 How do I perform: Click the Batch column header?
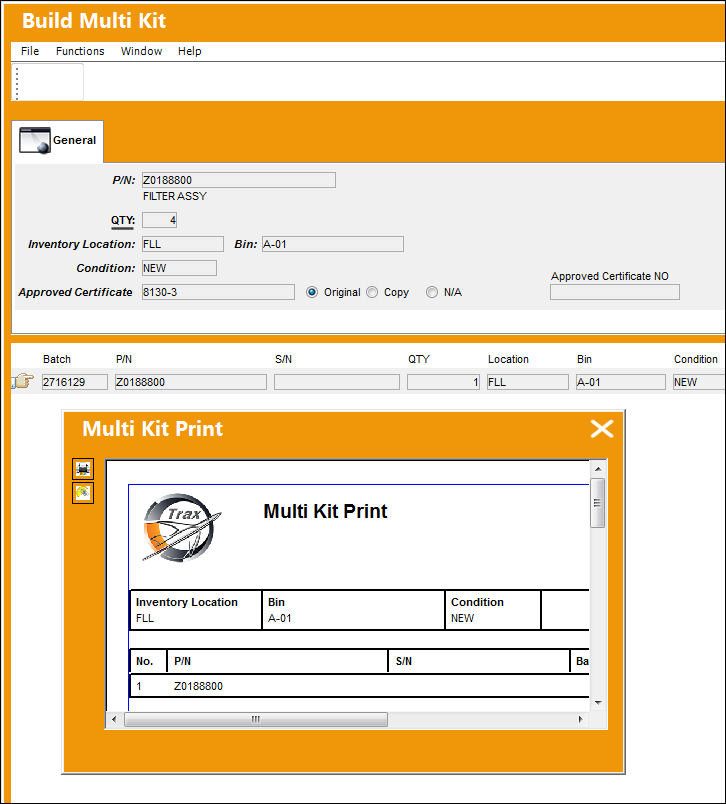57,359
